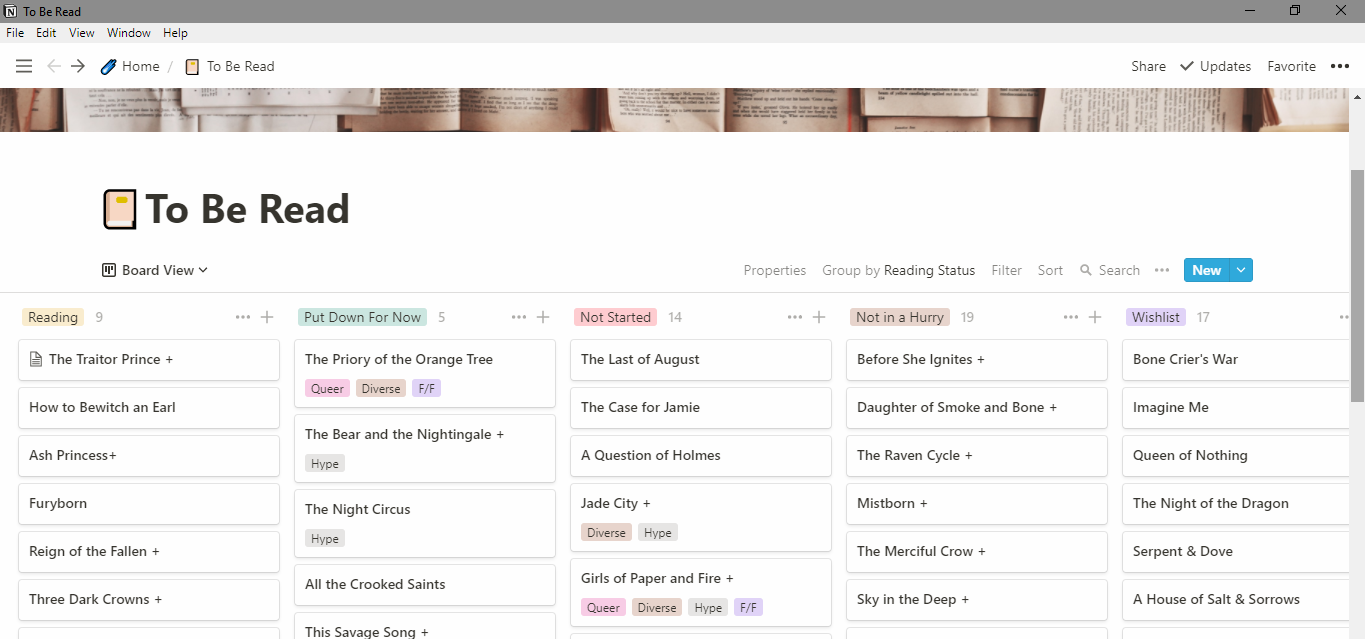Image resolution: width=1365 pixels, height=639 pixels.
Task: Click the Share button
Action: (1148, 66)
